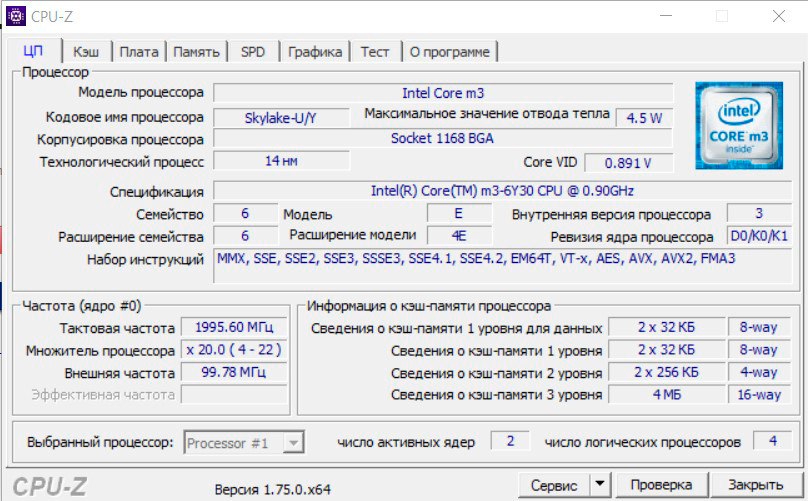Expand the Сервис button dropdown arrow
Screen dimensions: 808x501
click(x=600, y=485)
